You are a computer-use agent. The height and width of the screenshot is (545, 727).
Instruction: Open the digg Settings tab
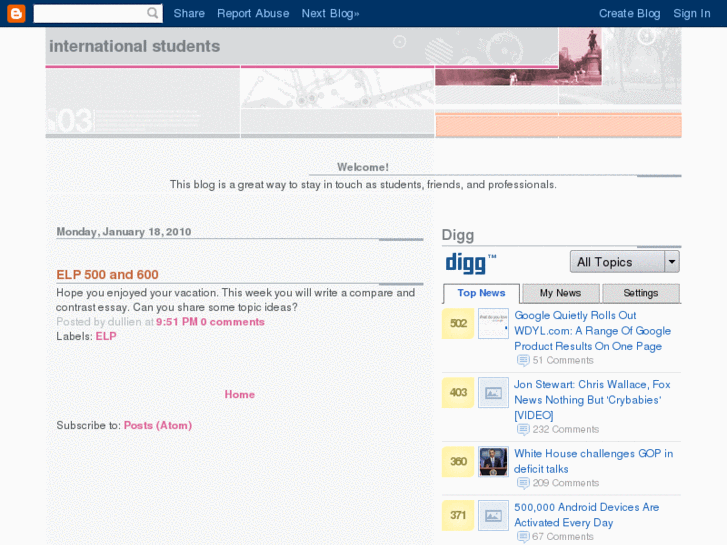click(x=641, y=293)
